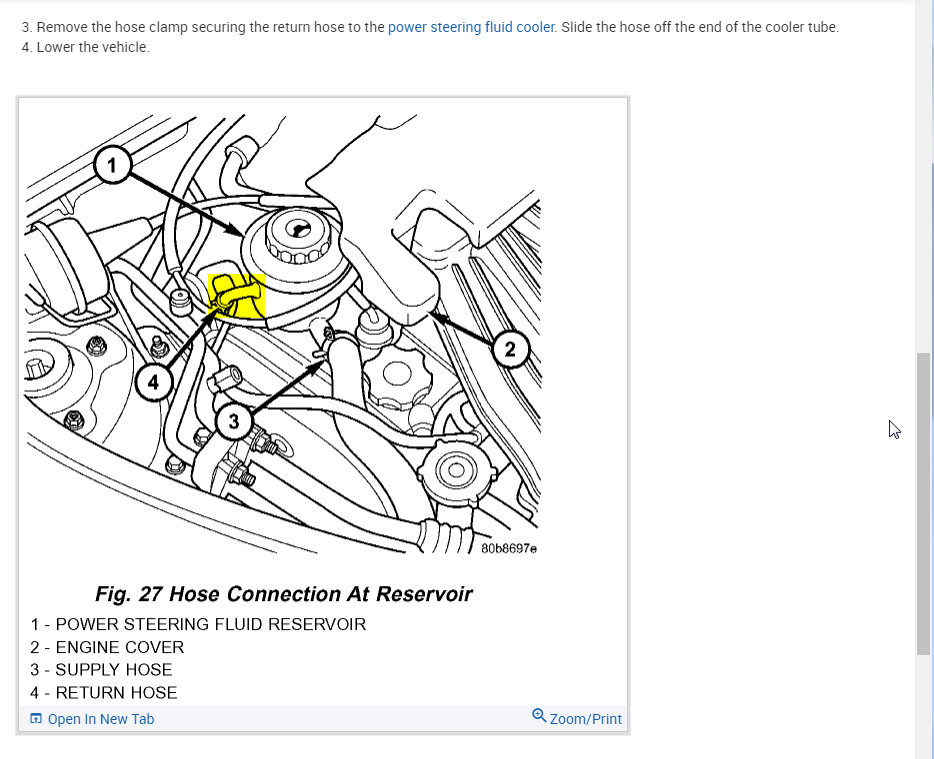The width and height of the screenshot is (934, 759).
Task: Click the step 4 Lower the vehicle text
Action: (86, 48)
